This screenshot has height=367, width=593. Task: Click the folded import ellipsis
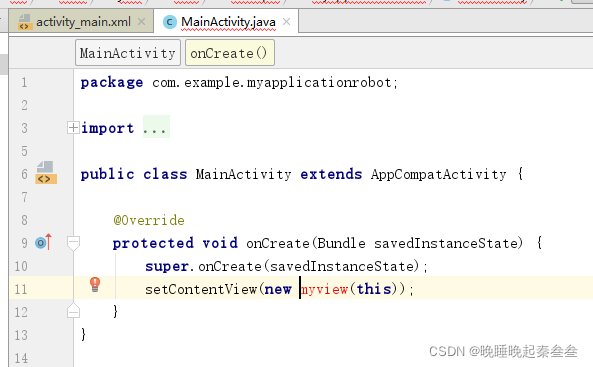click(x=156, y=128)
